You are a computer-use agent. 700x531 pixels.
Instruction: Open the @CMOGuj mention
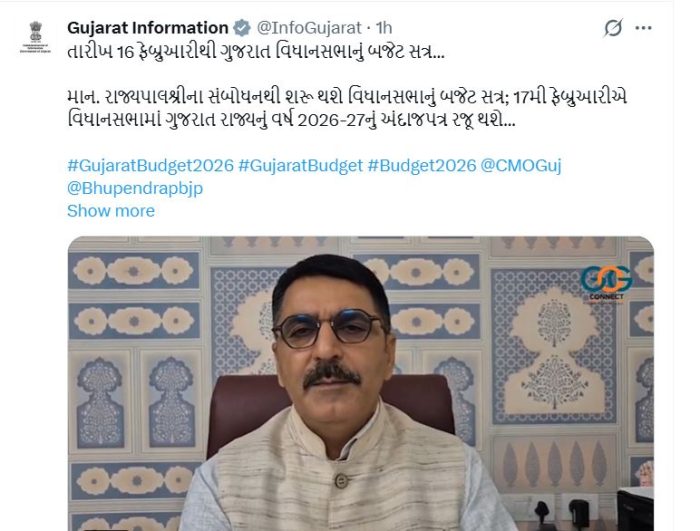tap(521, 165)
